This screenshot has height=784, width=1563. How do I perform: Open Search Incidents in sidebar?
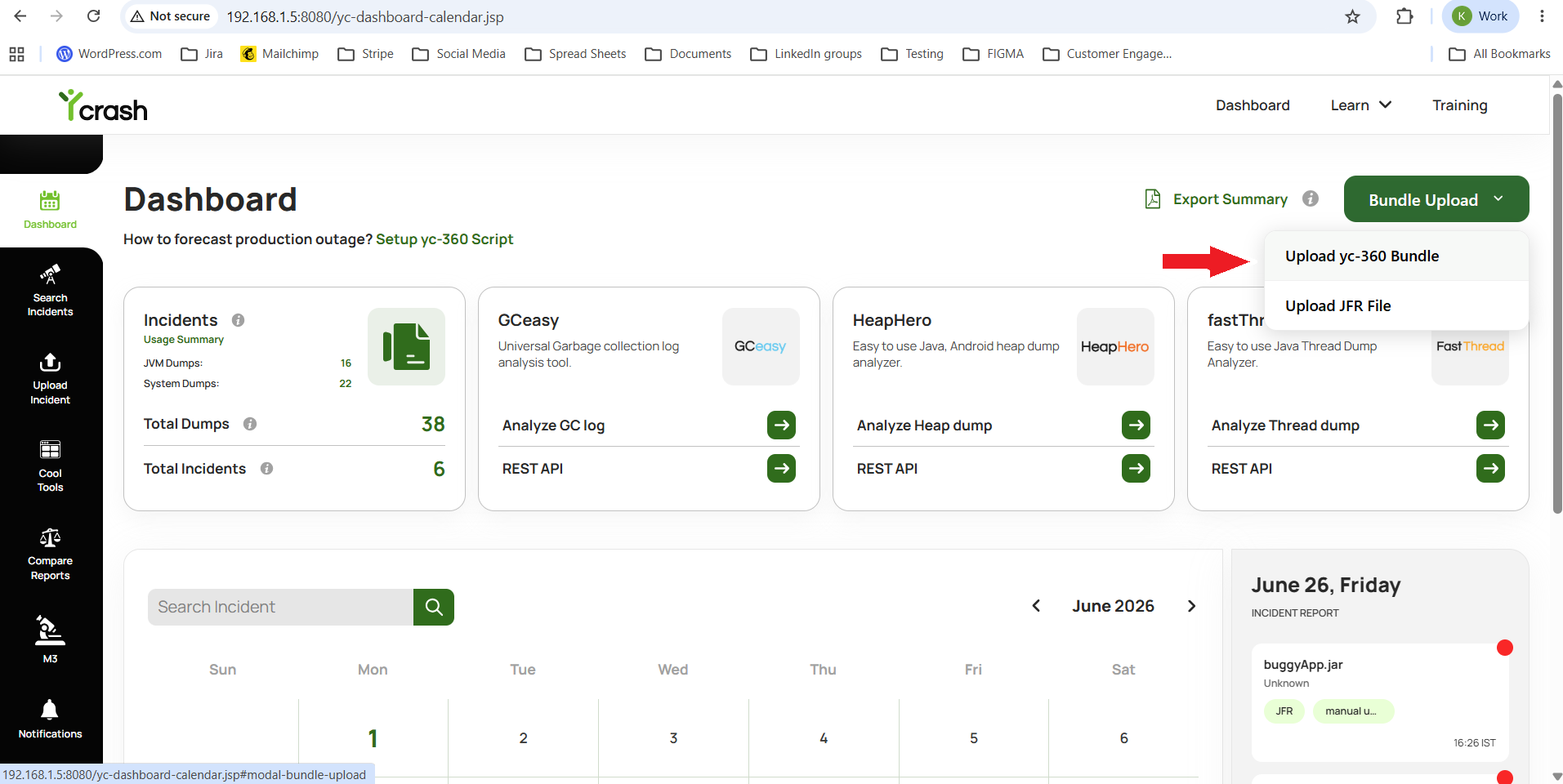point(50,291)
